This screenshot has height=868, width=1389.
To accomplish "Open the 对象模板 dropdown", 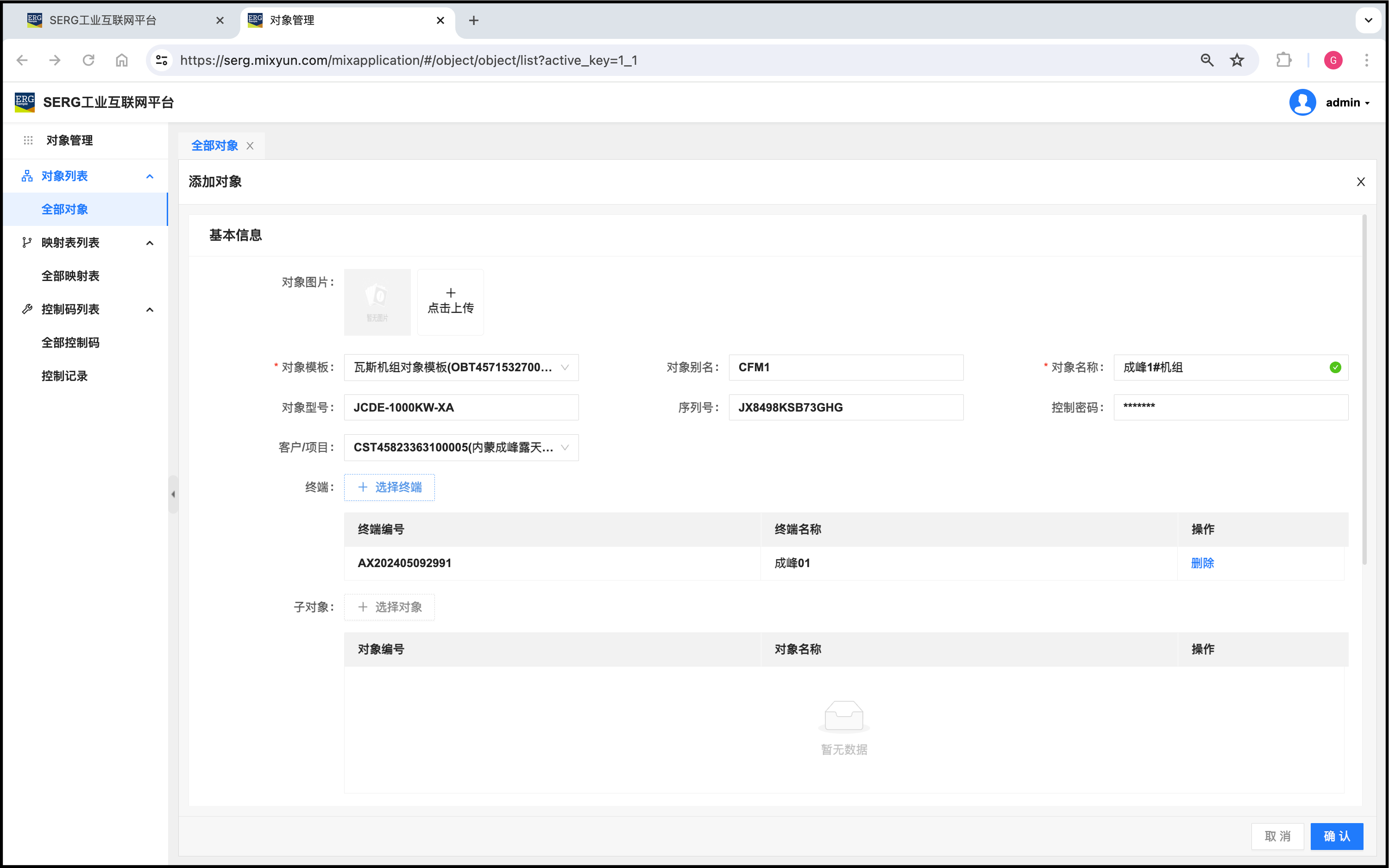I will coord(460,368).
